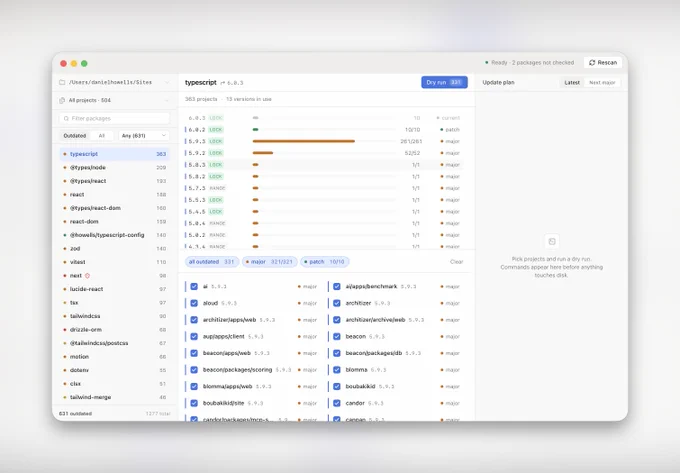Click the 261/261 count value
Image resolution: width=680 pixels, height=473 pixels.
coord(411,141)
